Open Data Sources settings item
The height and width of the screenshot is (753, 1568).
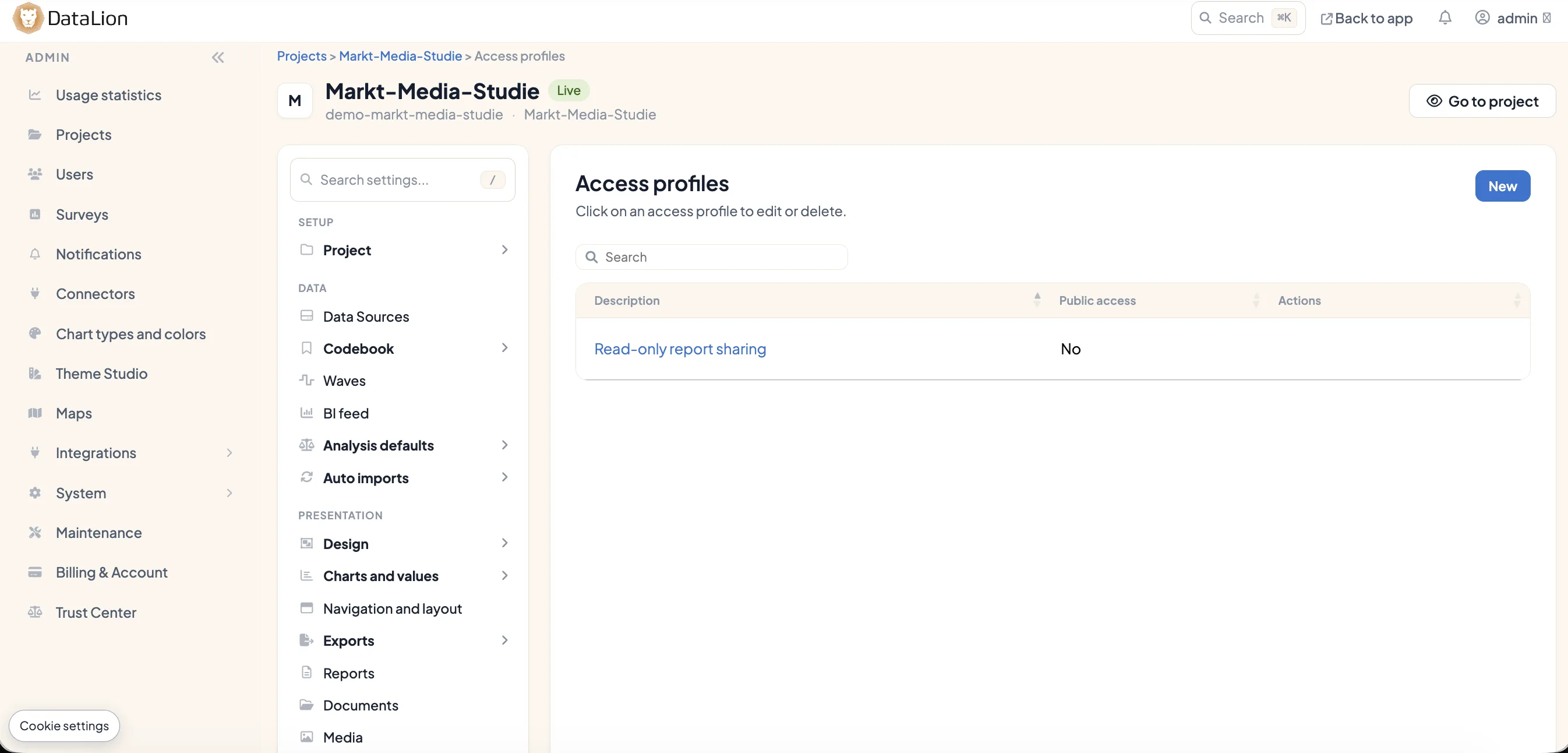pyautogui.click(x=366, y=316)
